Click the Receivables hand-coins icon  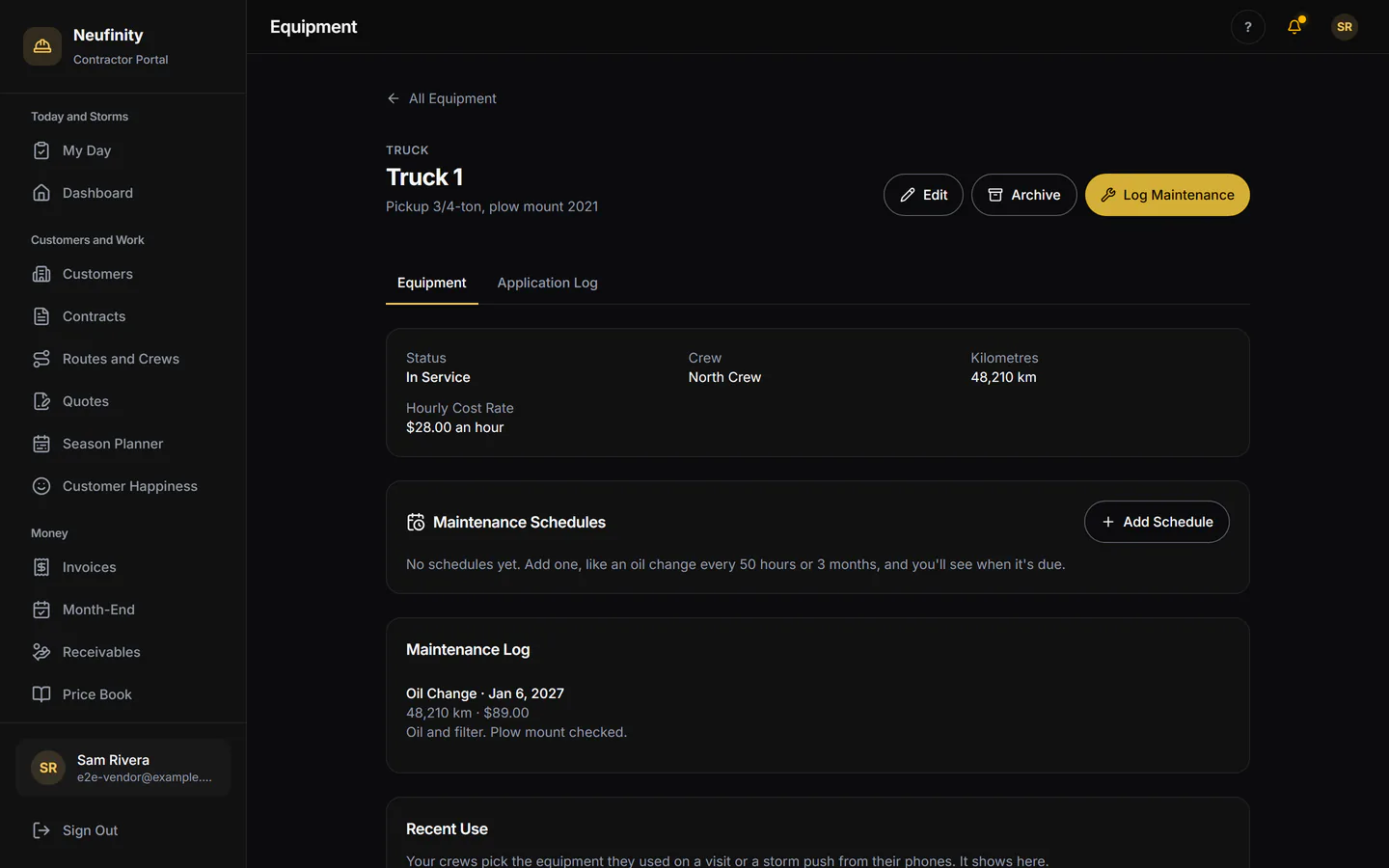[41, 652]
